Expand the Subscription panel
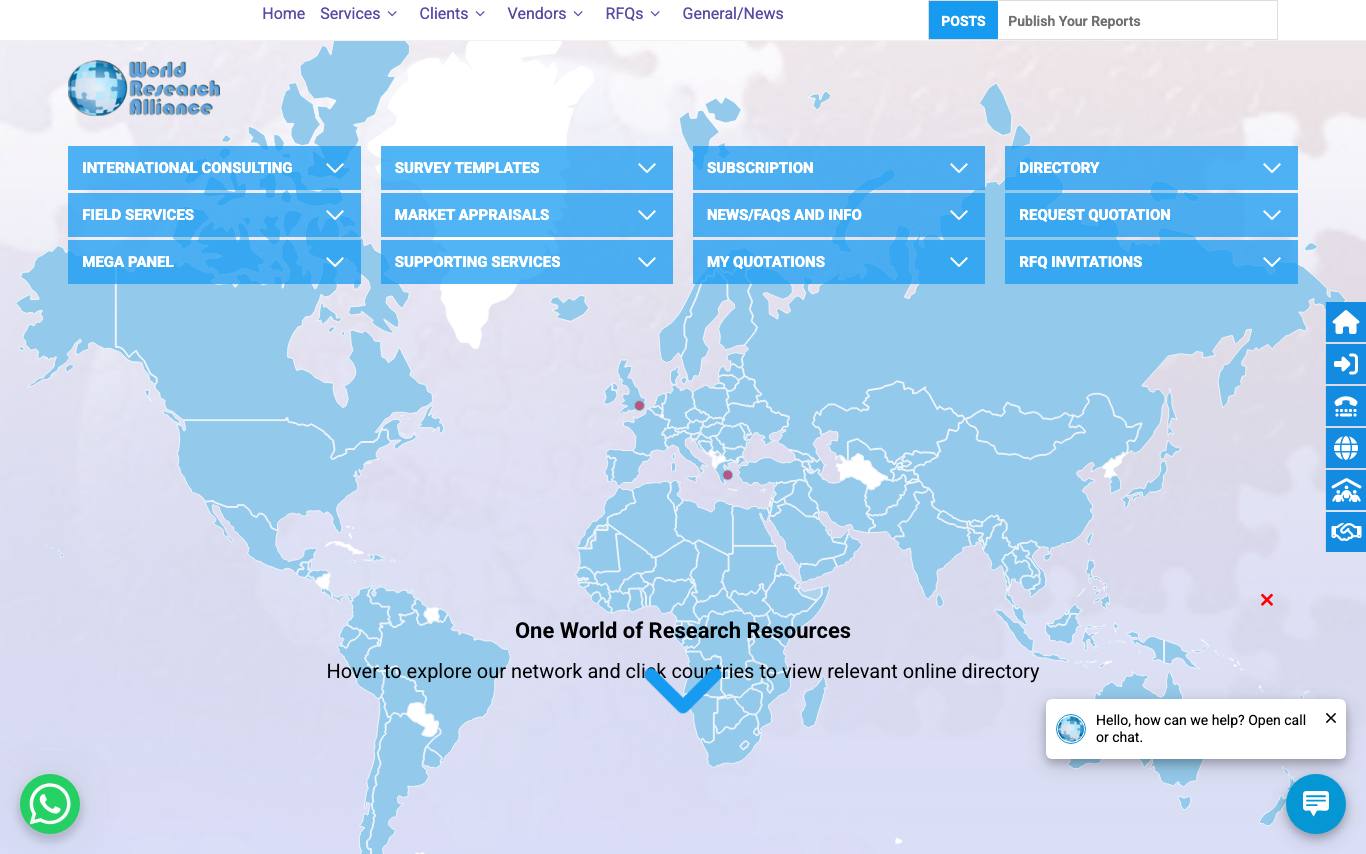The image size is (1366, 854). pos(839,168)
